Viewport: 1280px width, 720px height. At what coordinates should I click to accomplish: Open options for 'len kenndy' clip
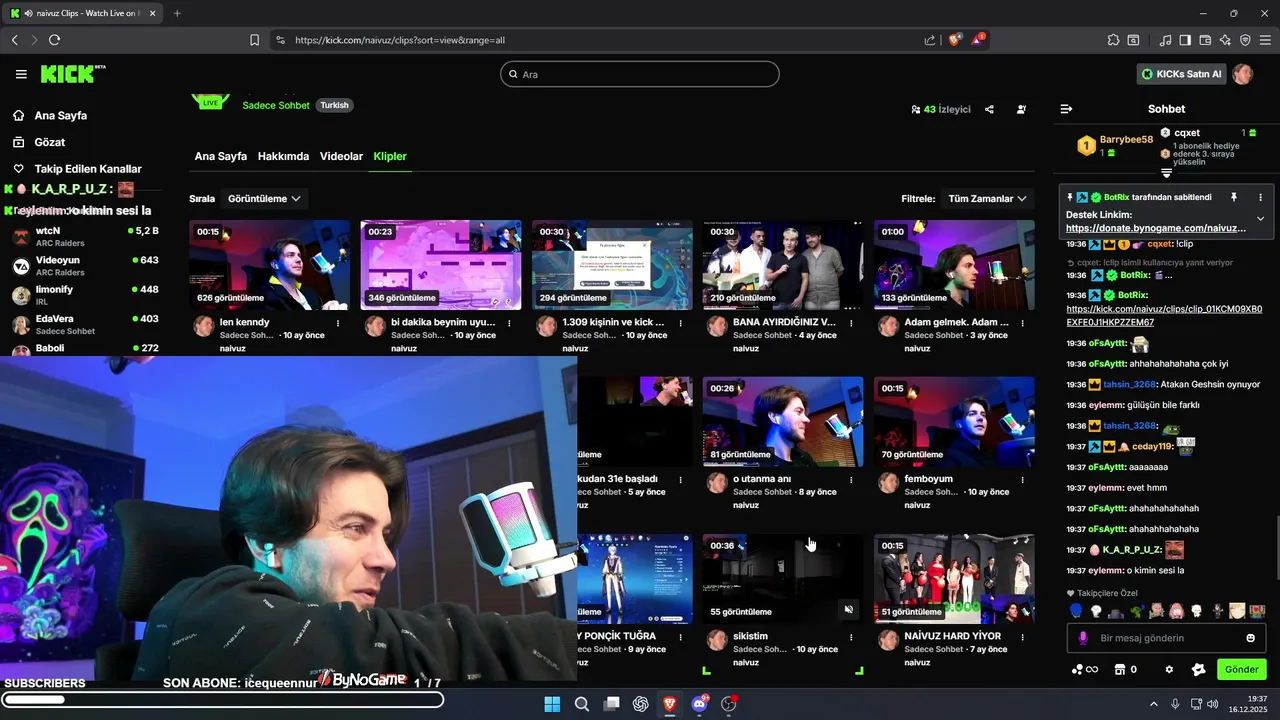pos(338,323)
